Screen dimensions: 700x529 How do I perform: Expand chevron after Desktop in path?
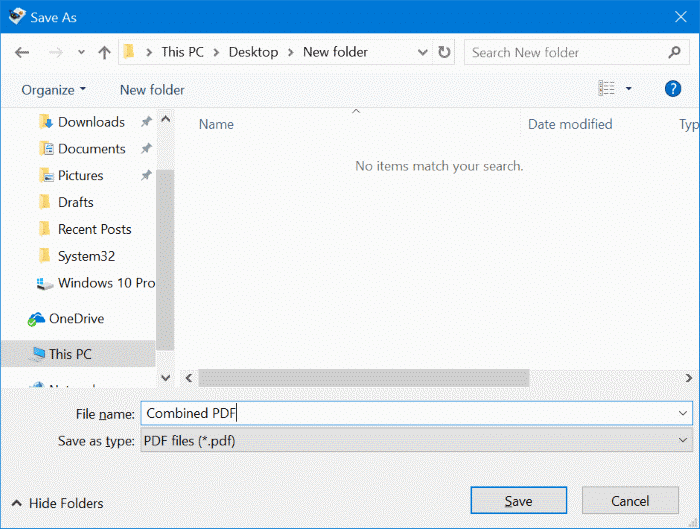pyautogui.click(x=291, y=53)
